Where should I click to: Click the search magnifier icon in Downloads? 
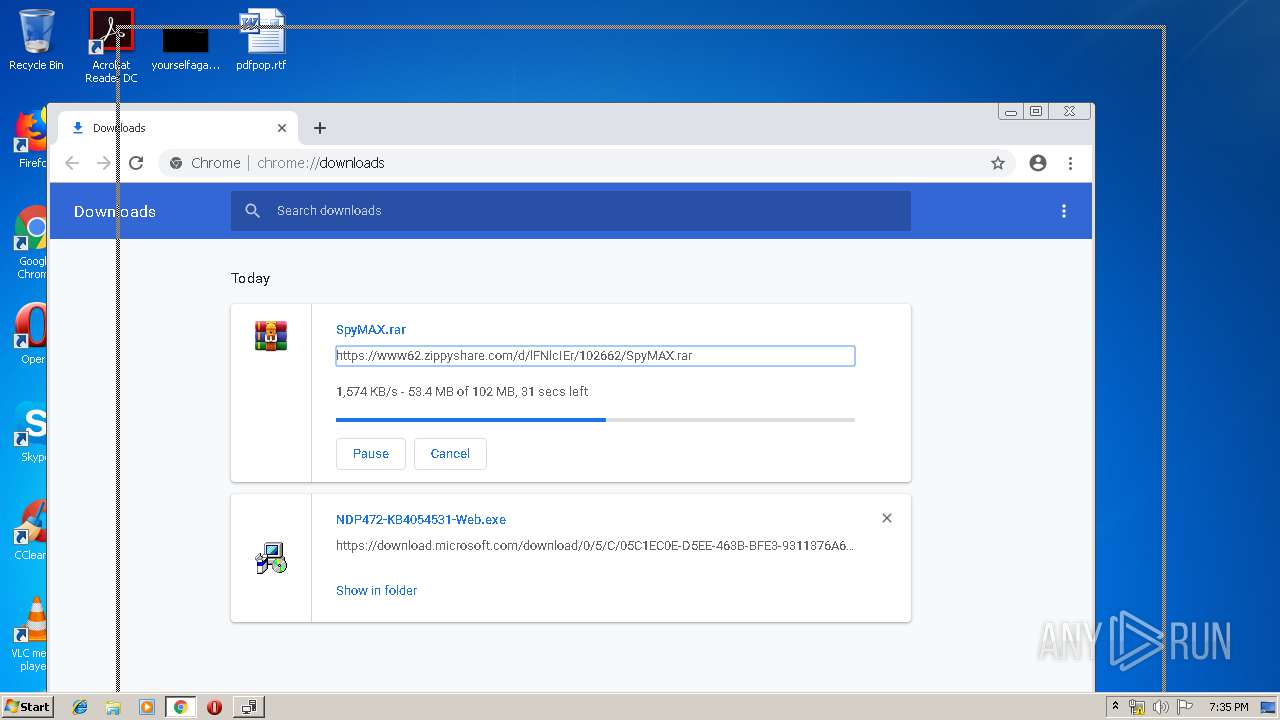(253, 211)
